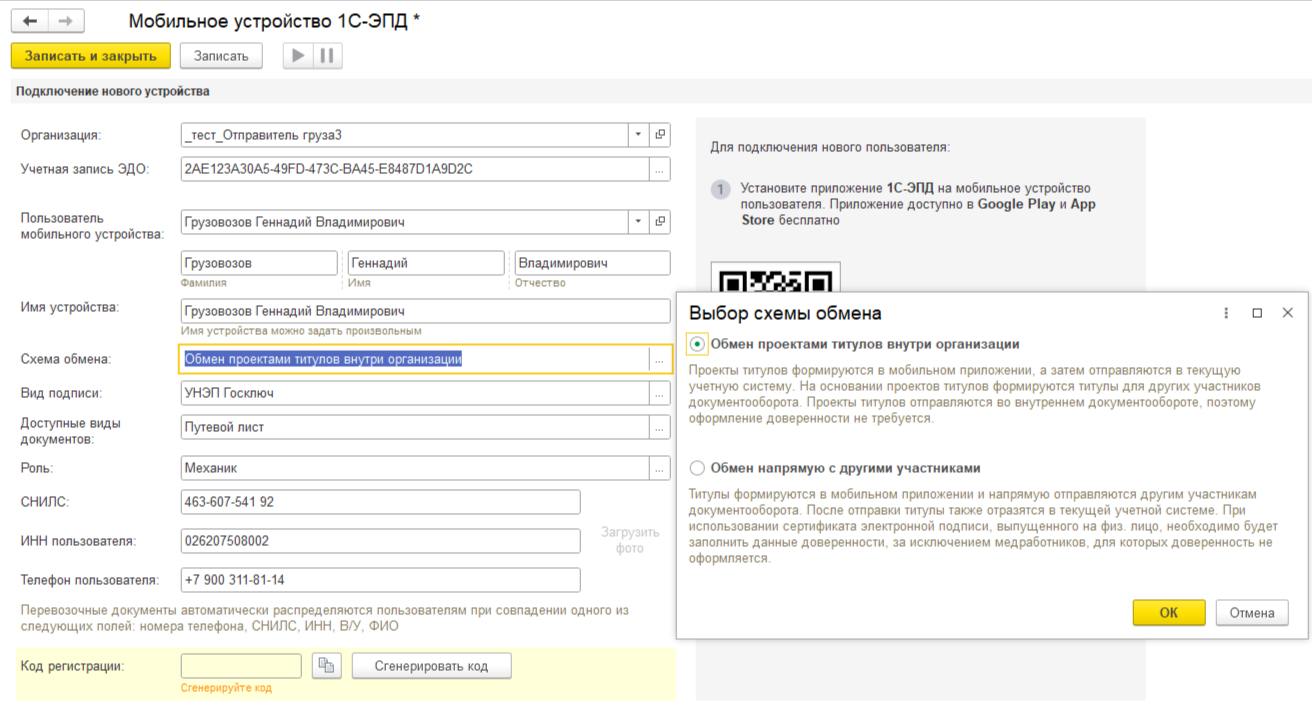Click into the СНИЛС input field
Viewport: 1312px width, 707px height.
coord(380,502)
